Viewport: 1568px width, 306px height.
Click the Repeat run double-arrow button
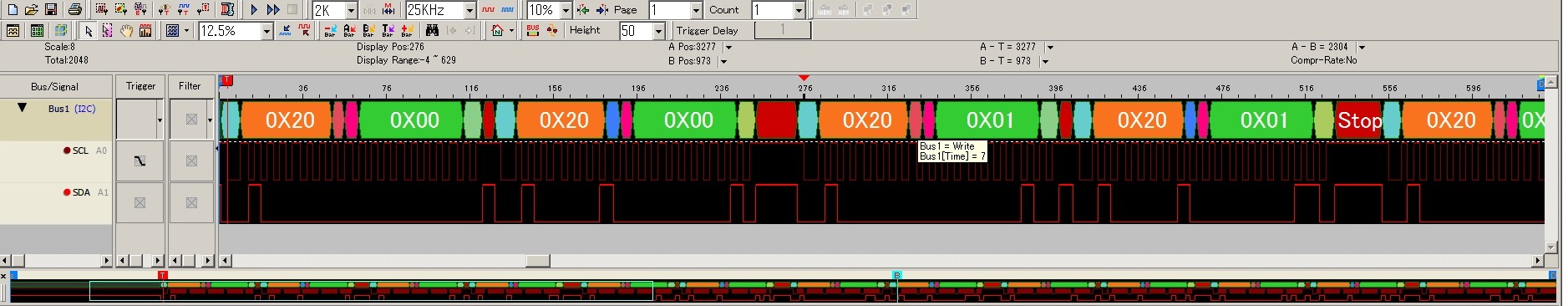pyautogui.click(x=273, y=9)
